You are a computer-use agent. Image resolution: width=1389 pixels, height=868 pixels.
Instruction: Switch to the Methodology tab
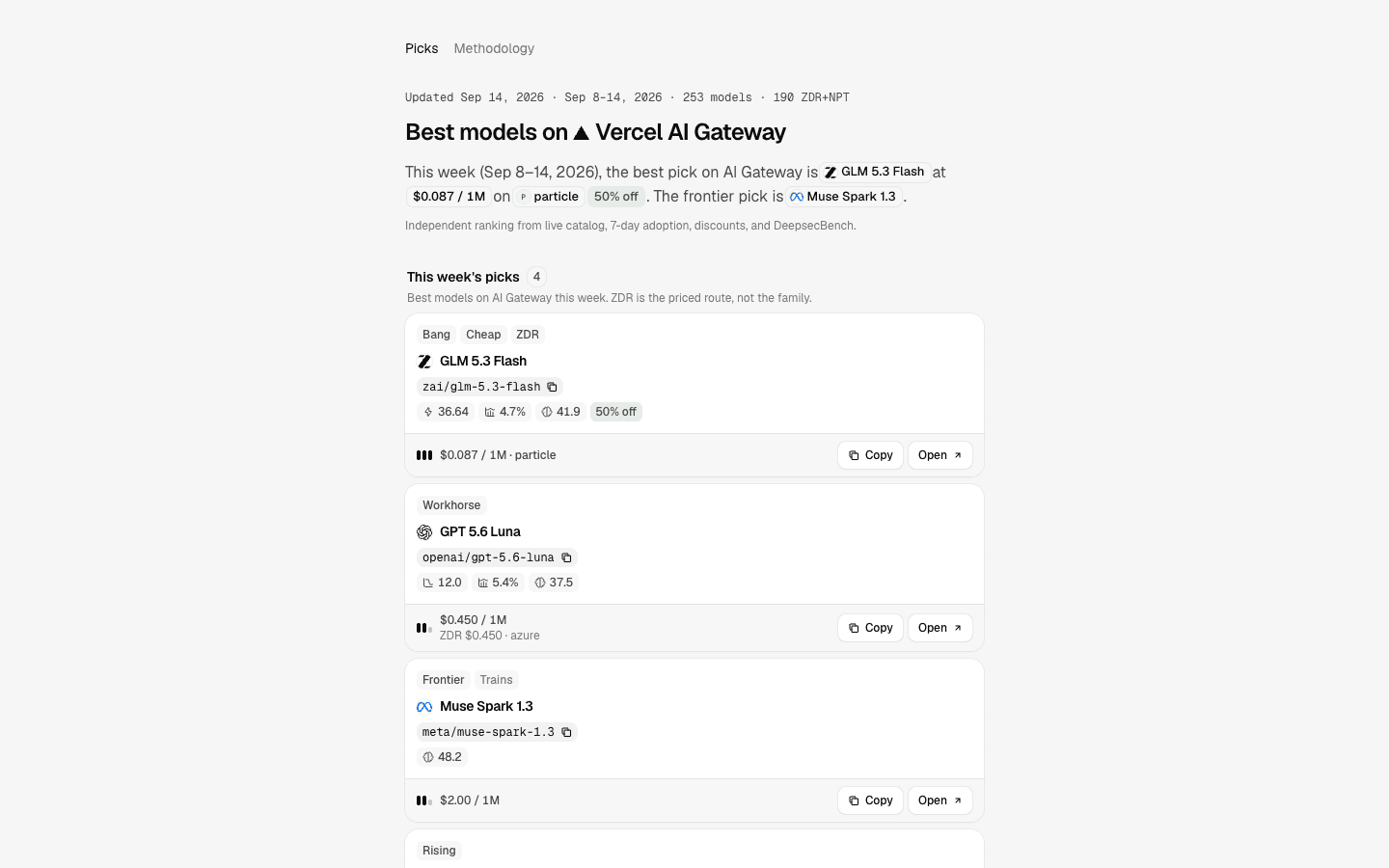pos(494,48)
